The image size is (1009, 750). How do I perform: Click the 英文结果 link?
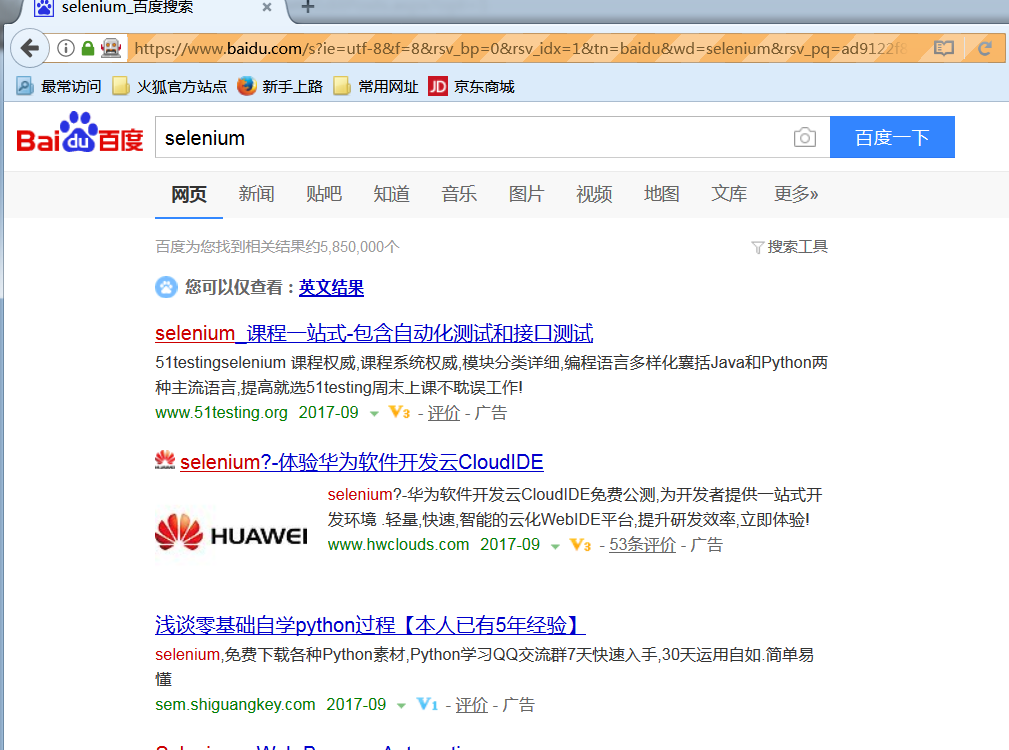pos(331,288)
